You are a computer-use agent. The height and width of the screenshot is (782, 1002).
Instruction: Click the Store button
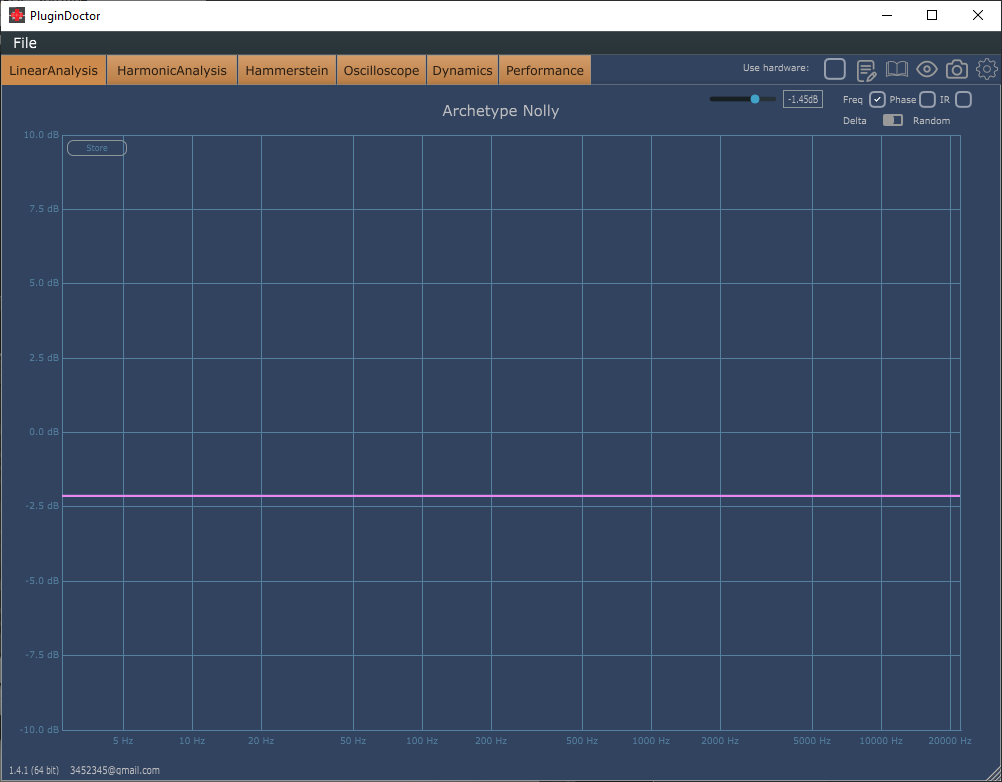point(97,148)
